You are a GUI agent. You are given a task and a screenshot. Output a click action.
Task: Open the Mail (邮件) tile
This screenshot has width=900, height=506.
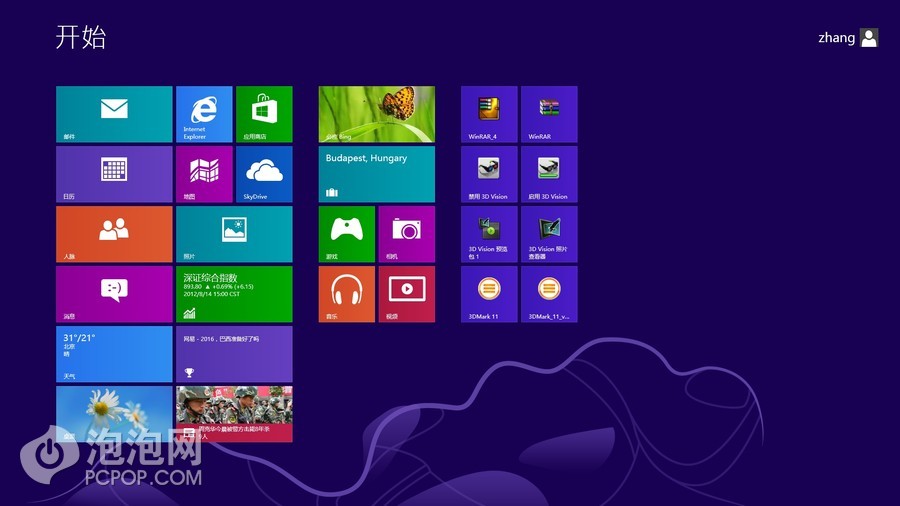114,114
